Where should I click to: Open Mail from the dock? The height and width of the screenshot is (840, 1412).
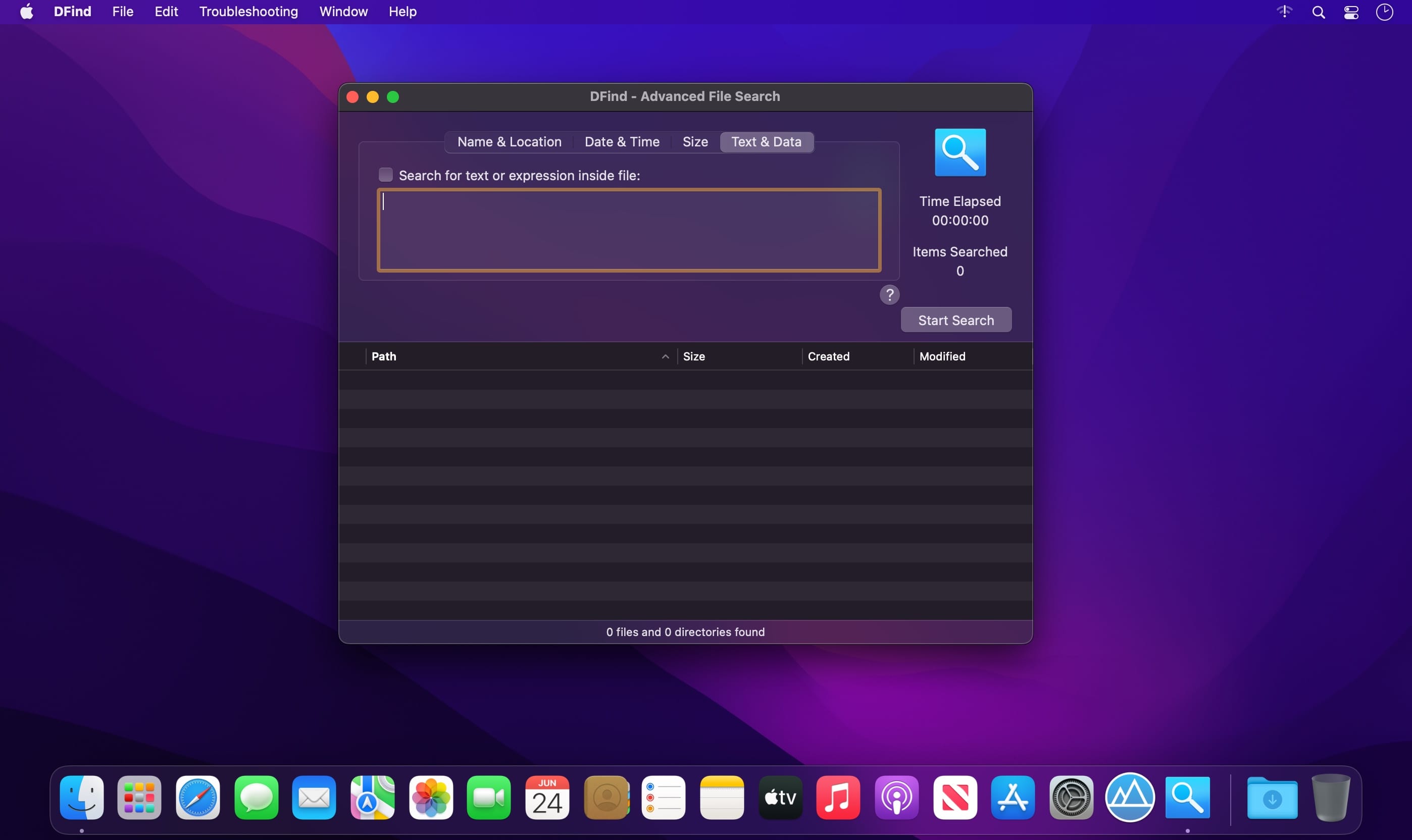pyautogui.click(x=314, y=798)
